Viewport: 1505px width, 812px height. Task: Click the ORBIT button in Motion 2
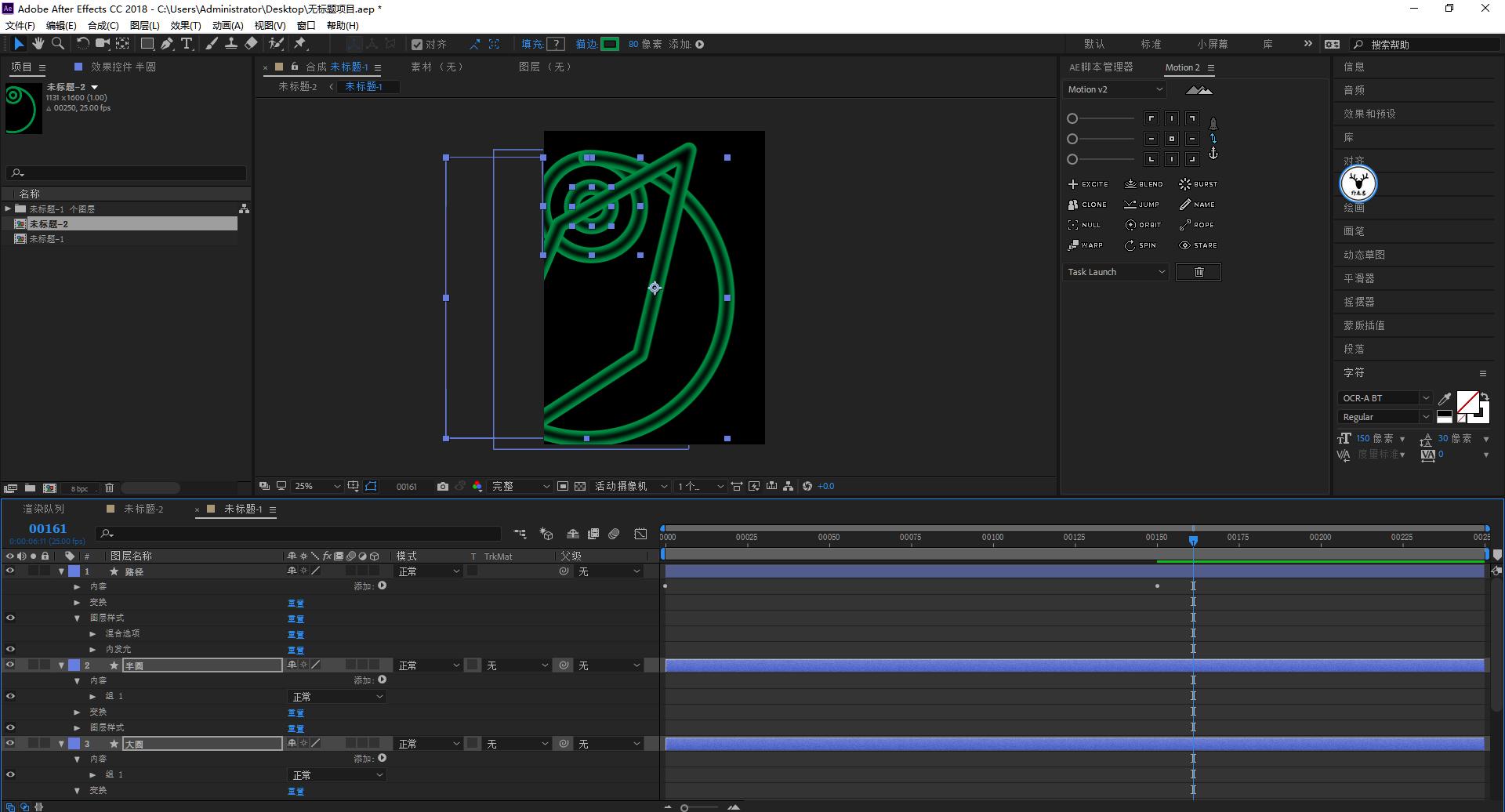pyautogui.click(x=1143, y=225)
